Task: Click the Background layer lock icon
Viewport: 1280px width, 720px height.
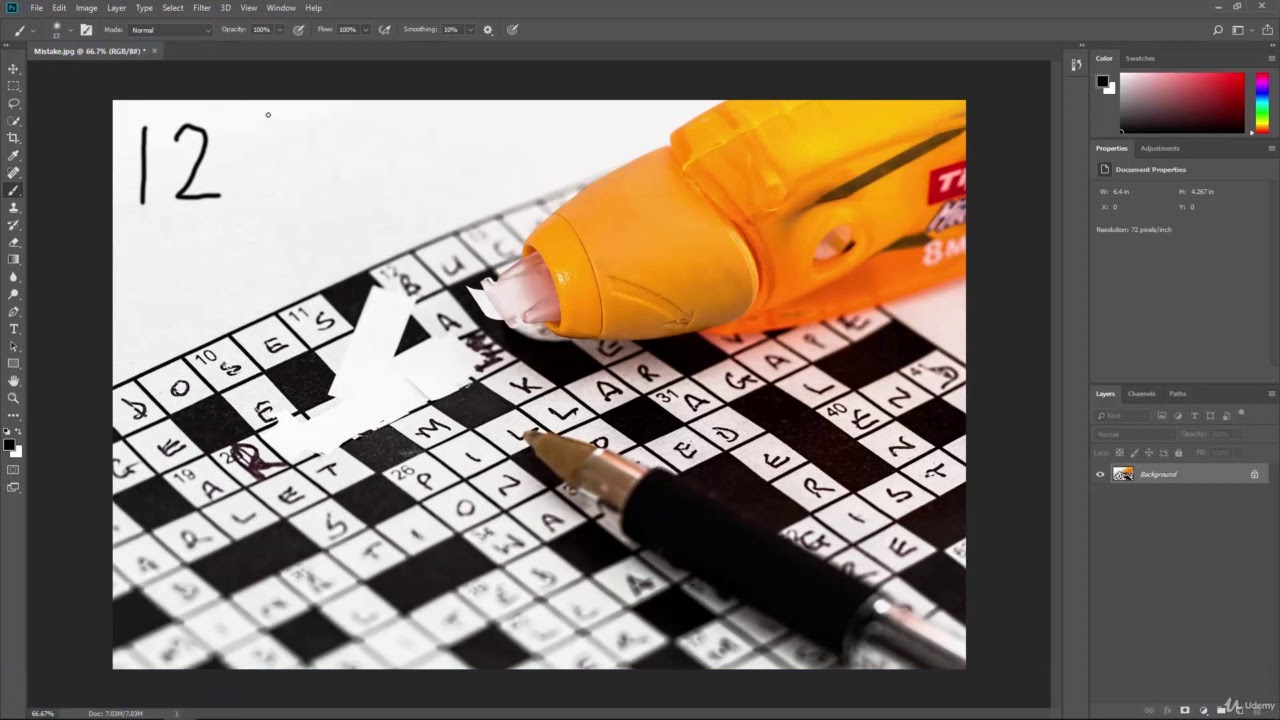Action: pos(1254,474)
